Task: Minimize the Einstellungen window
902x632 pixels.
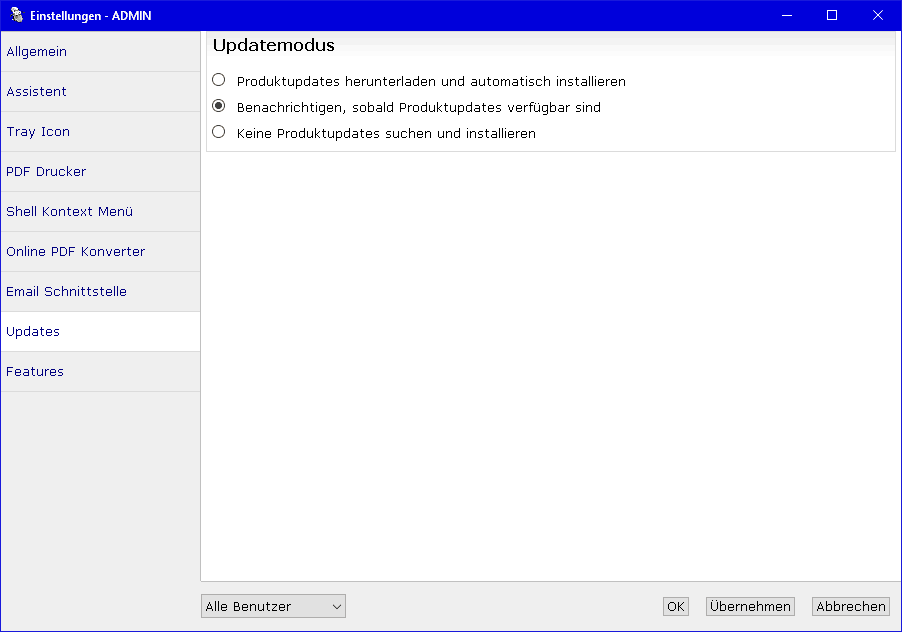Action: [786, 15]
